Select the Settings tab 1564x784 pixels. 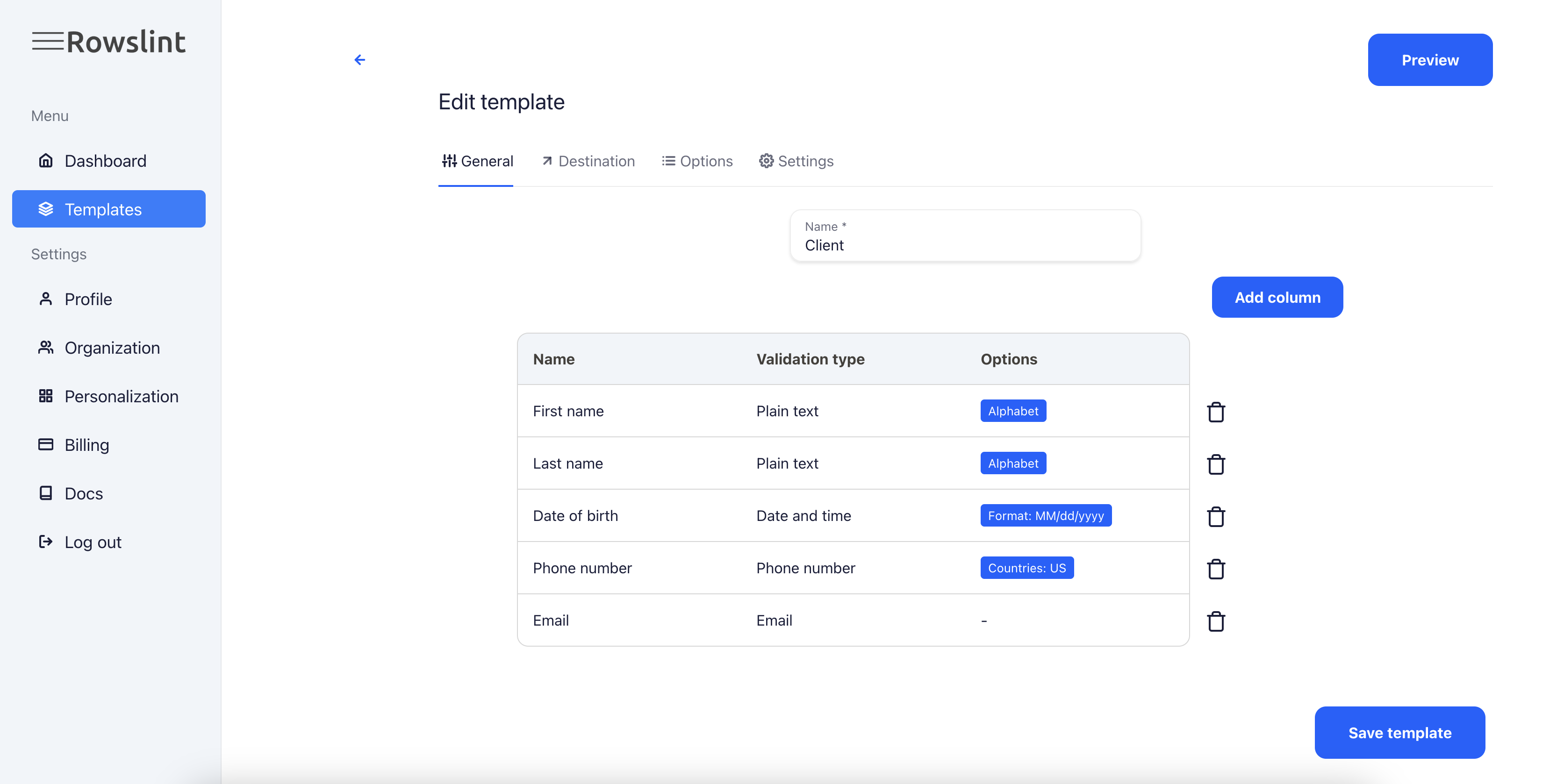click(796, 161)
